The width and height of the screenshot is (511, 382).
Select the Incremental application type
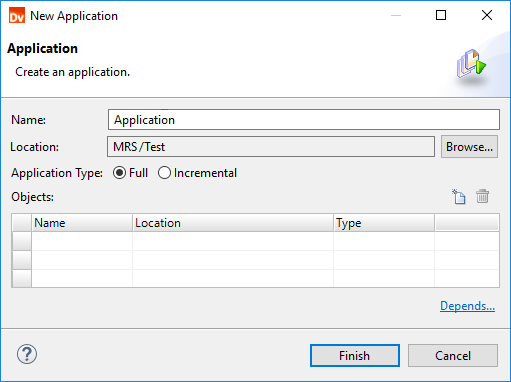click(197, 173)
